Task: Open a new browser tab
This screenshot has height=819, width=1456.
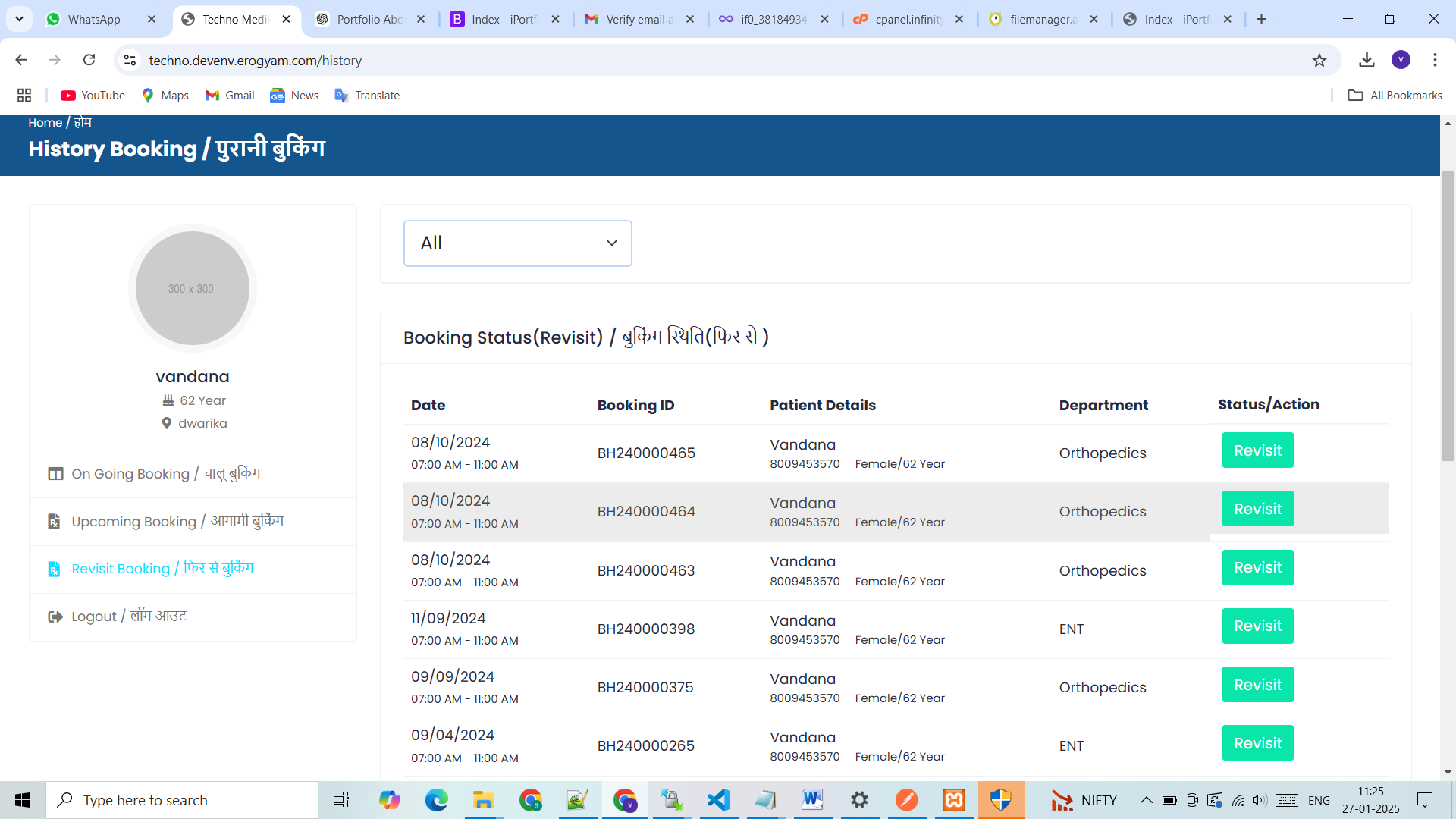Action: [x=1261, y=19]
